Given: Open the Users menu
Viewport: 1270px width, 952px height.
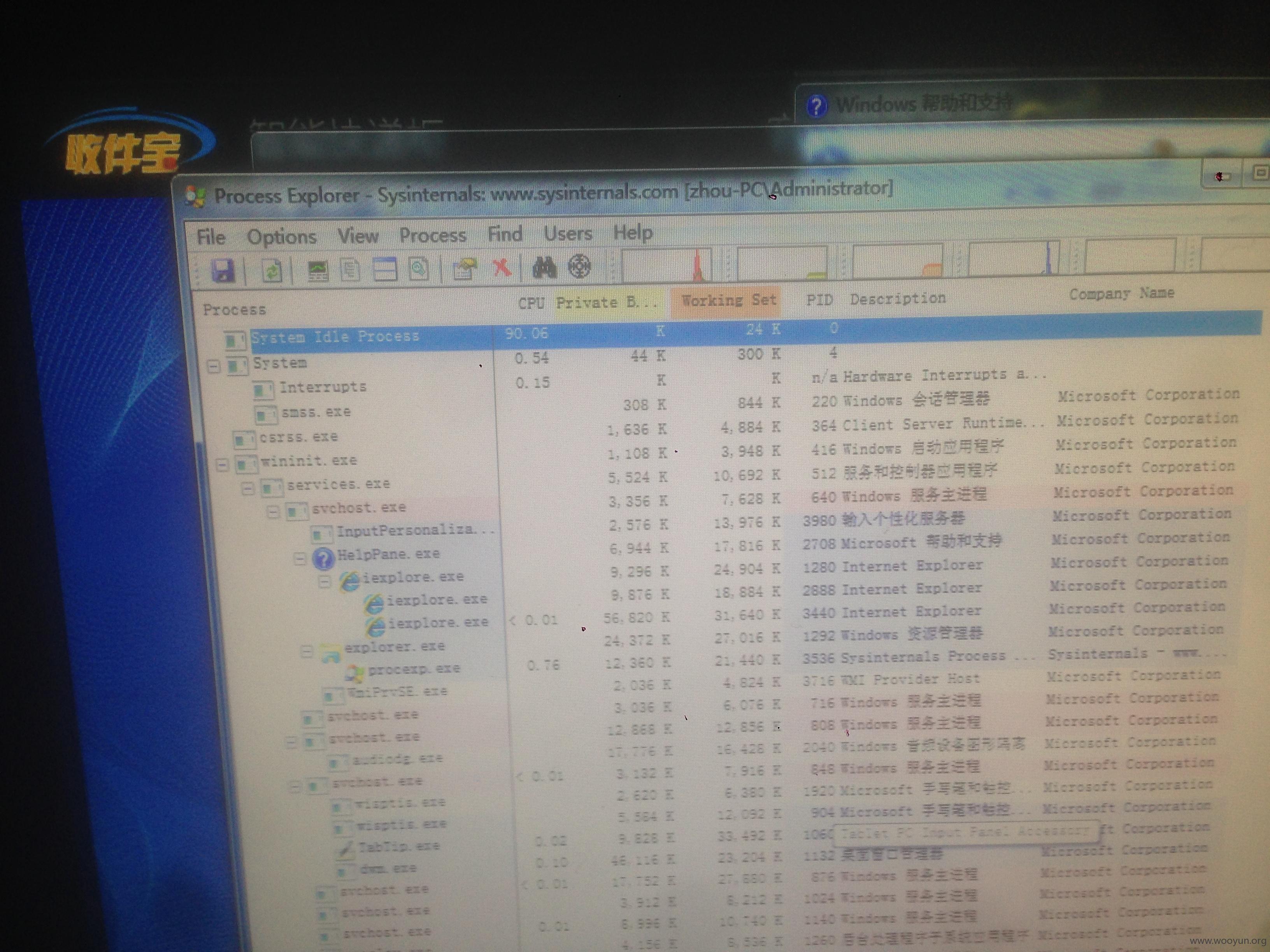Looking at the screenshot, I should (x=568, y=233).
